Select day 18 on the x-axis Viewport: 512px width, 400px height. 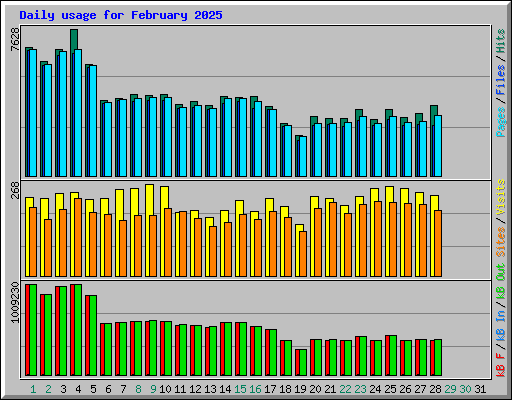(x=285, y=389)
